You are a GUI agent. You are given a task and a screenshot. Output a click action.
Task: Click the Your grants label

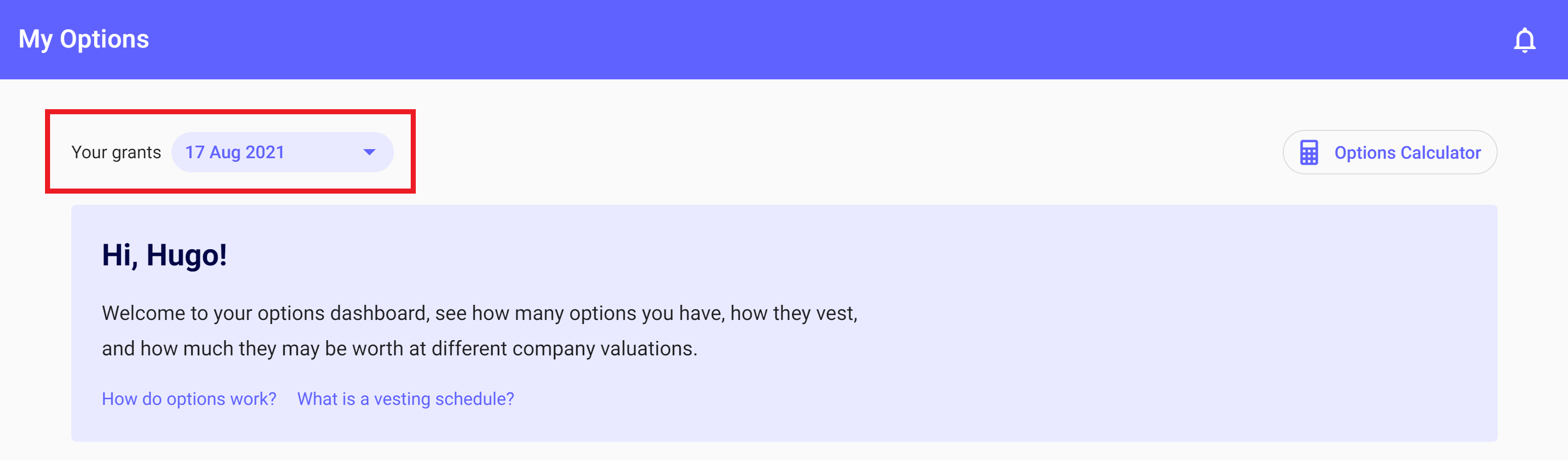pyautogui.click(x=116, y=152)
